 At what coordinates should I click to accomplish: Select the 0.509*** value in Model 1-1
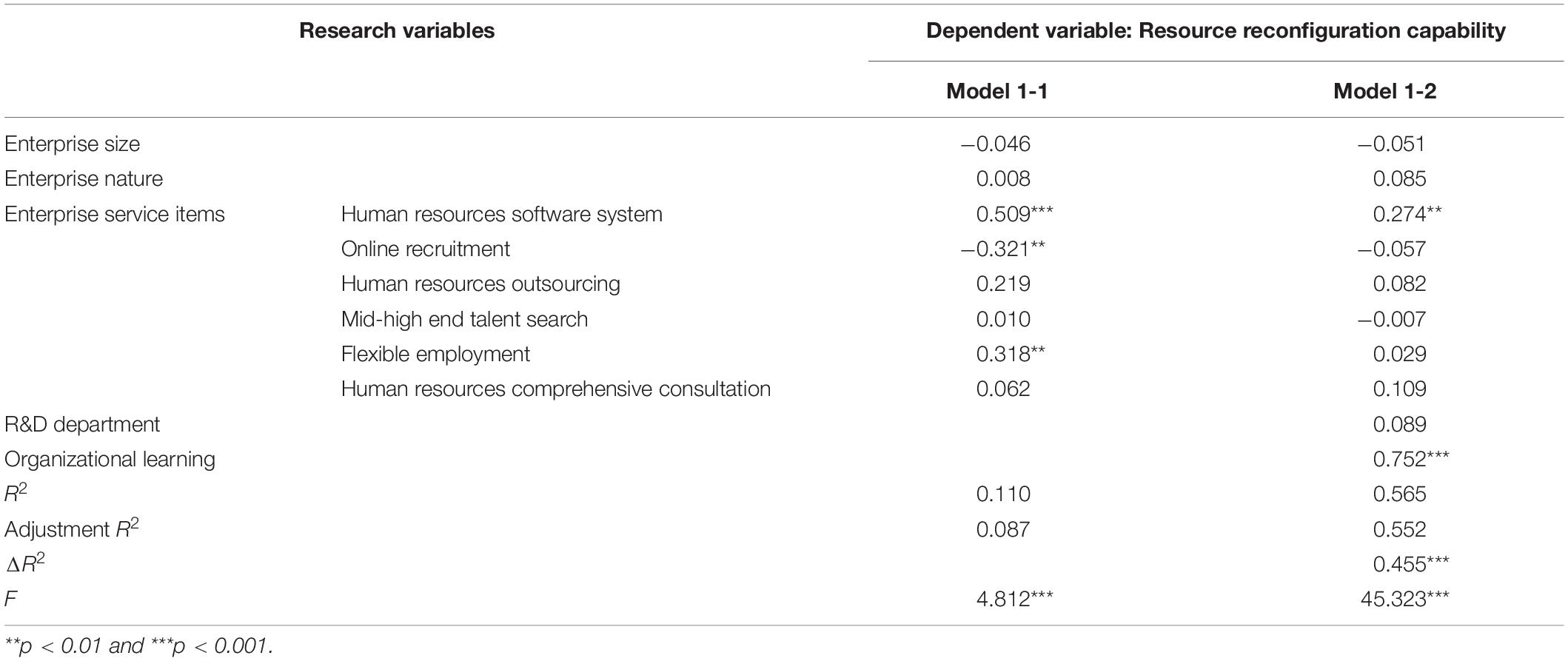coord(1014,214)
